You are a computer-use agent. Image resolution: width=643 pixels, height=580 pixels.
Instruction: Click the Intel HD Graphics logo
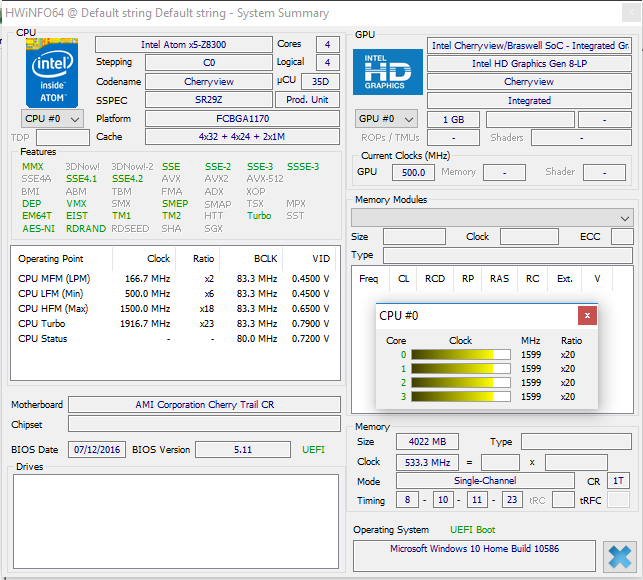pos(388,72)
